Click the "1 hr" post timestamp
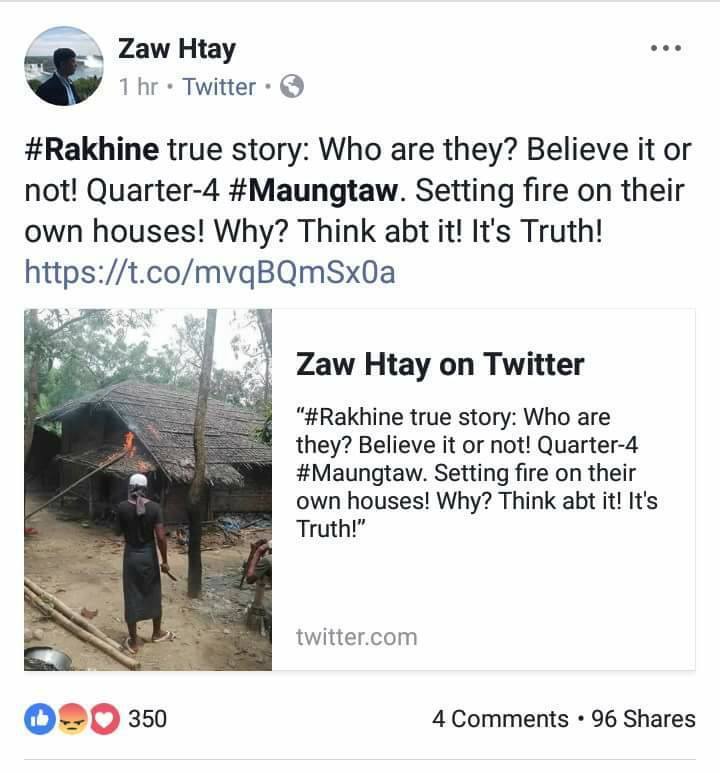The image size is (720, 773). 138,87
